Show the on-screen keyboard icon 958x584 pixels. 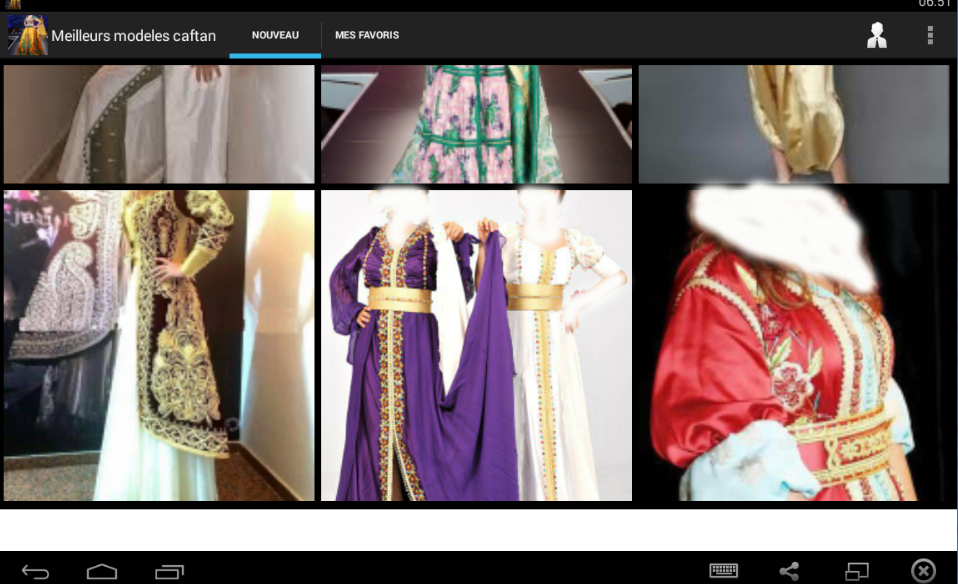click(723, 571)
